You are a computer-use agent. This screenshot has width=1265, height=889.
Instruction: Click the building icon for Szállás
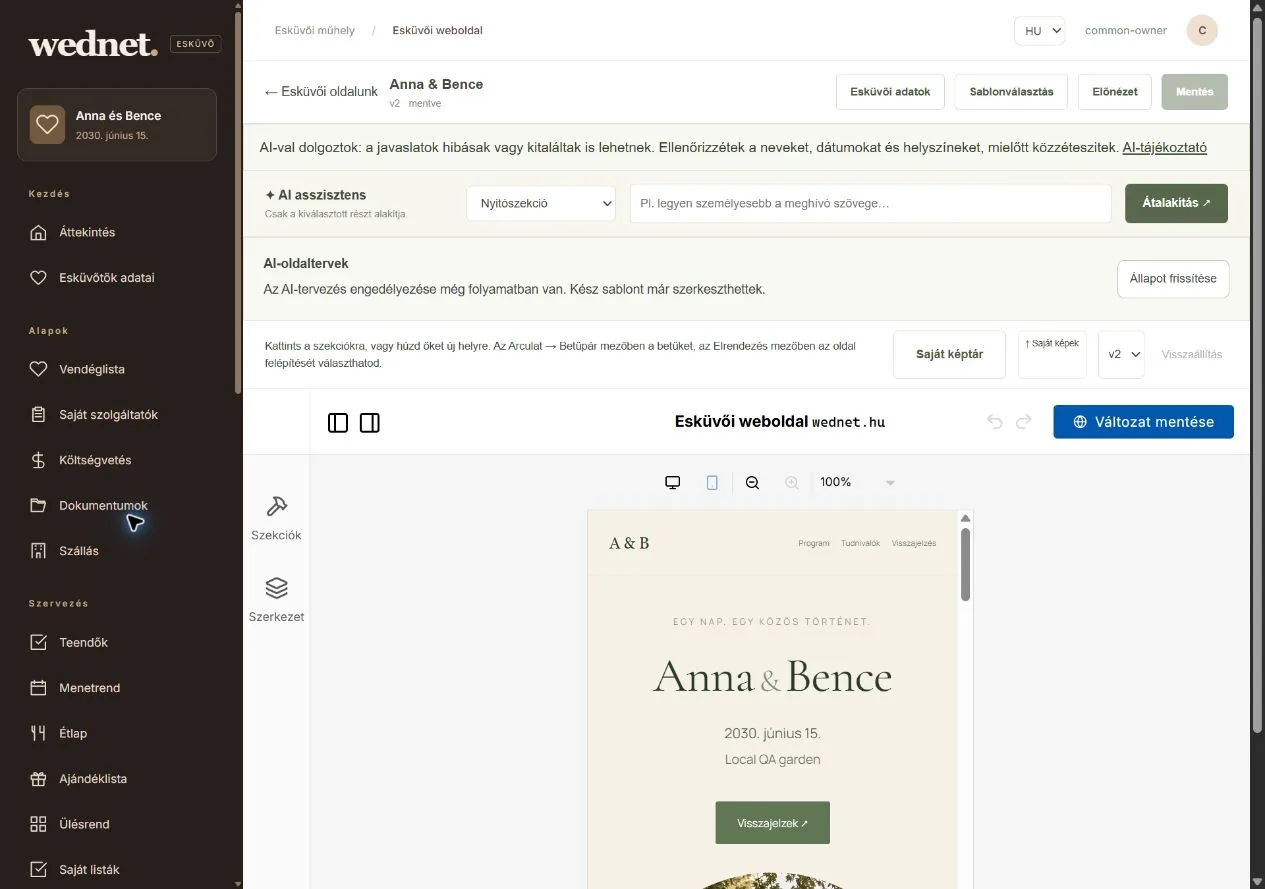[x=38, y=551]
